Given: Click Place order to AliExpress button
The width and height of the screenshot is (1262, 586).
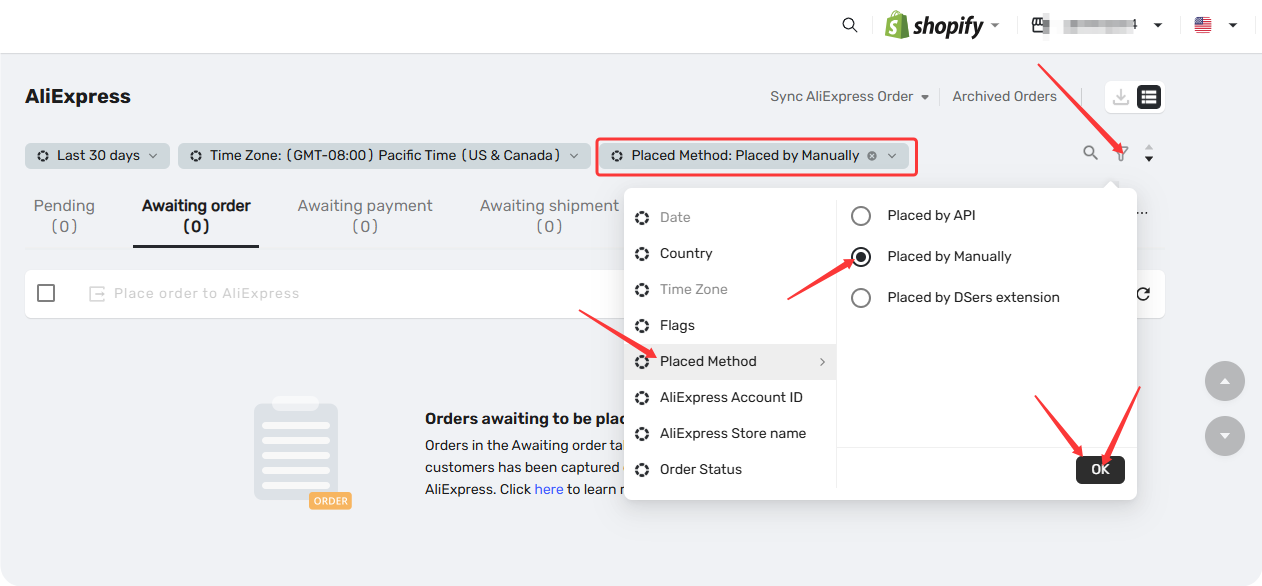Looking at the screenshot, I should click(194, 294).
